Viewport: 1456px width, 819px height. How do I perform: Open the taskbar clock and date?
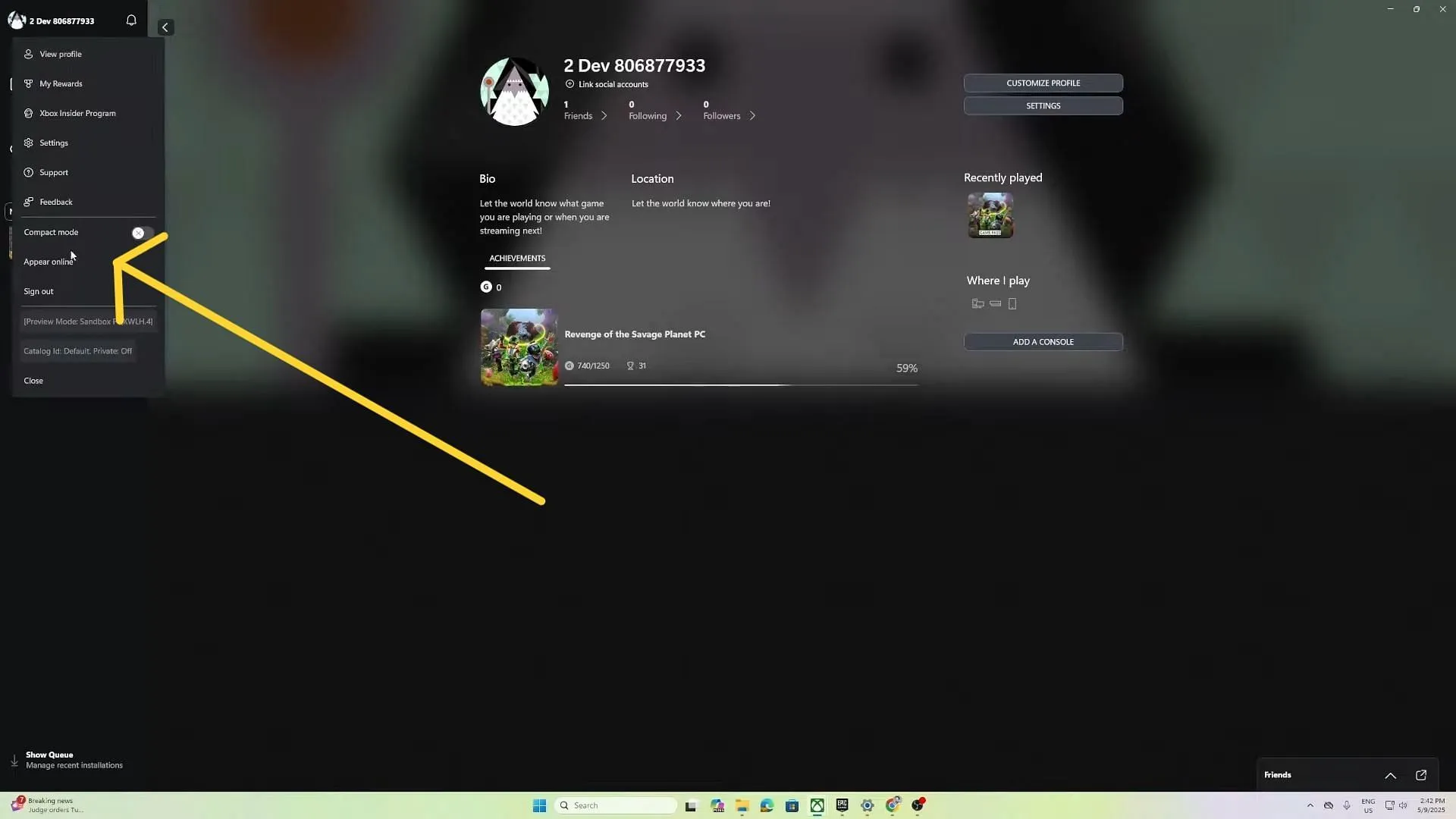click(x=1432, y=805)
